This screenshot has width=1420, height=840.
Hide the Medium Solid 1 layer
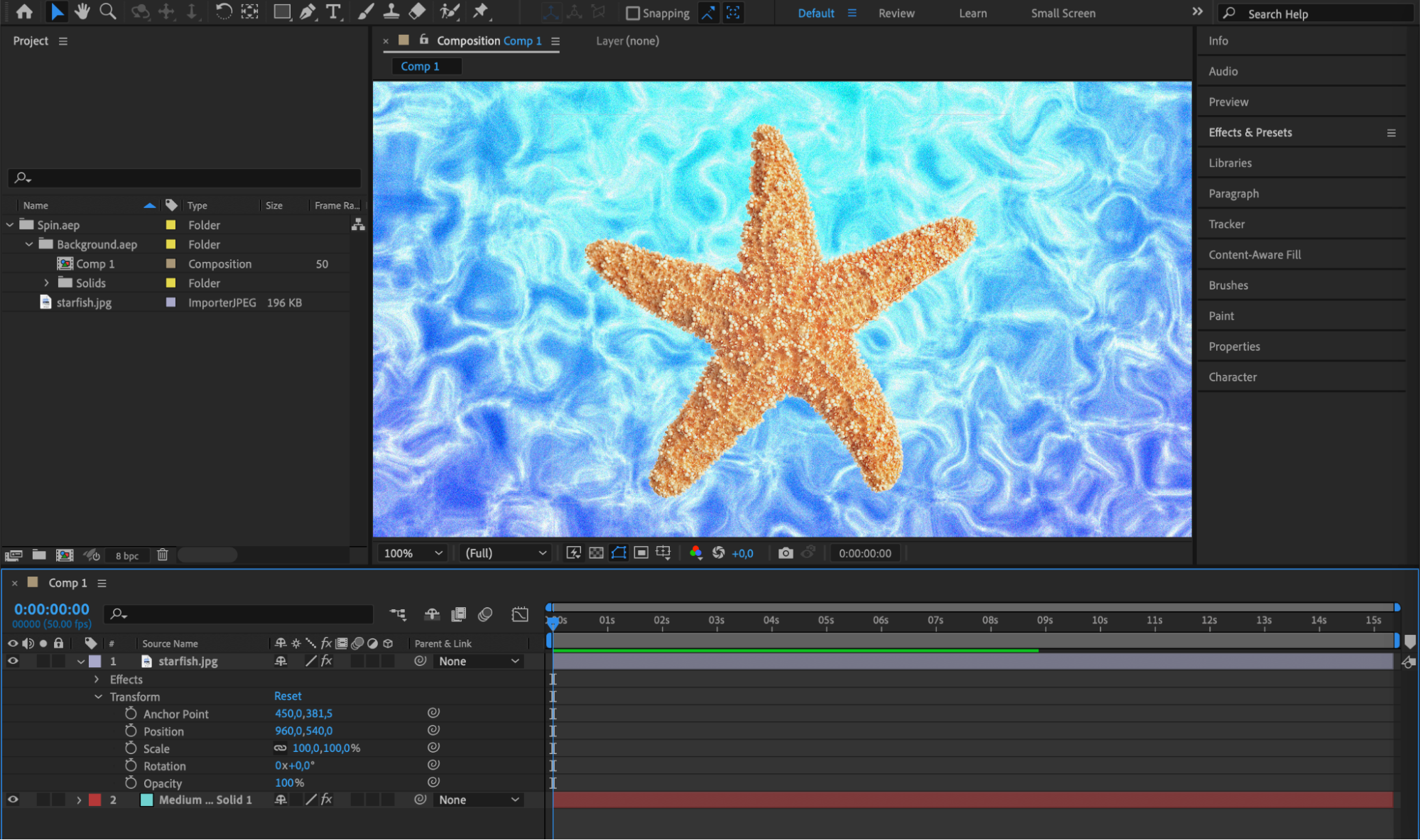click(13, 800)
